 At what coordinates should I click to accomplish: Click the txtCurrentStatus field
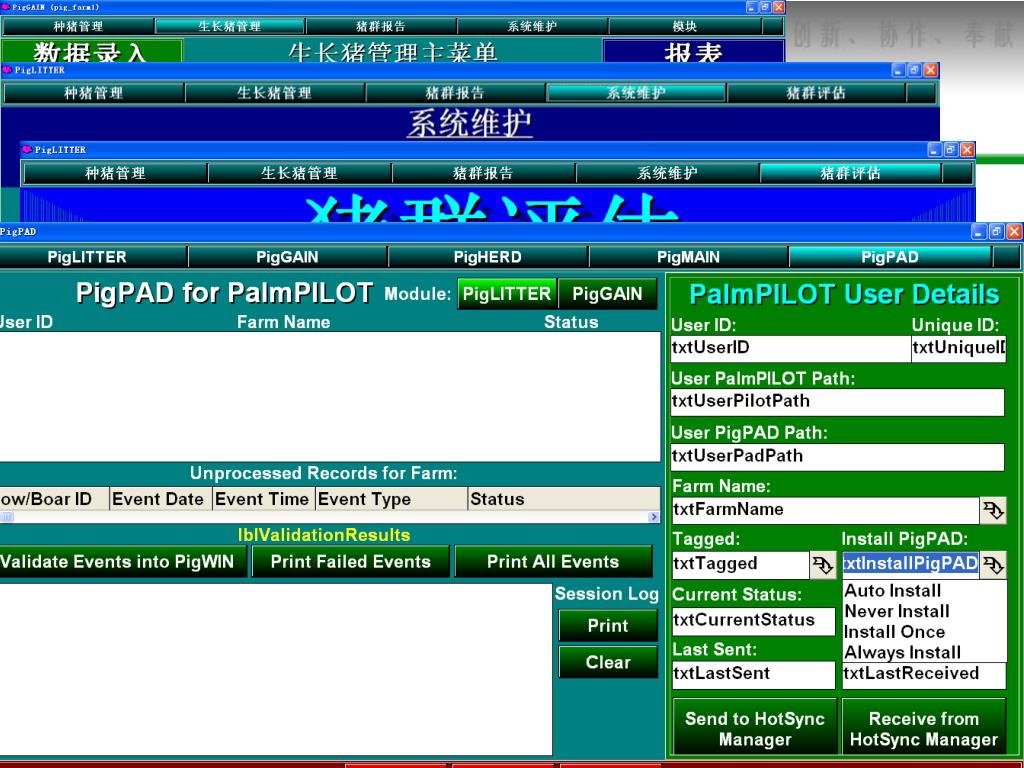tap(754, 621)
